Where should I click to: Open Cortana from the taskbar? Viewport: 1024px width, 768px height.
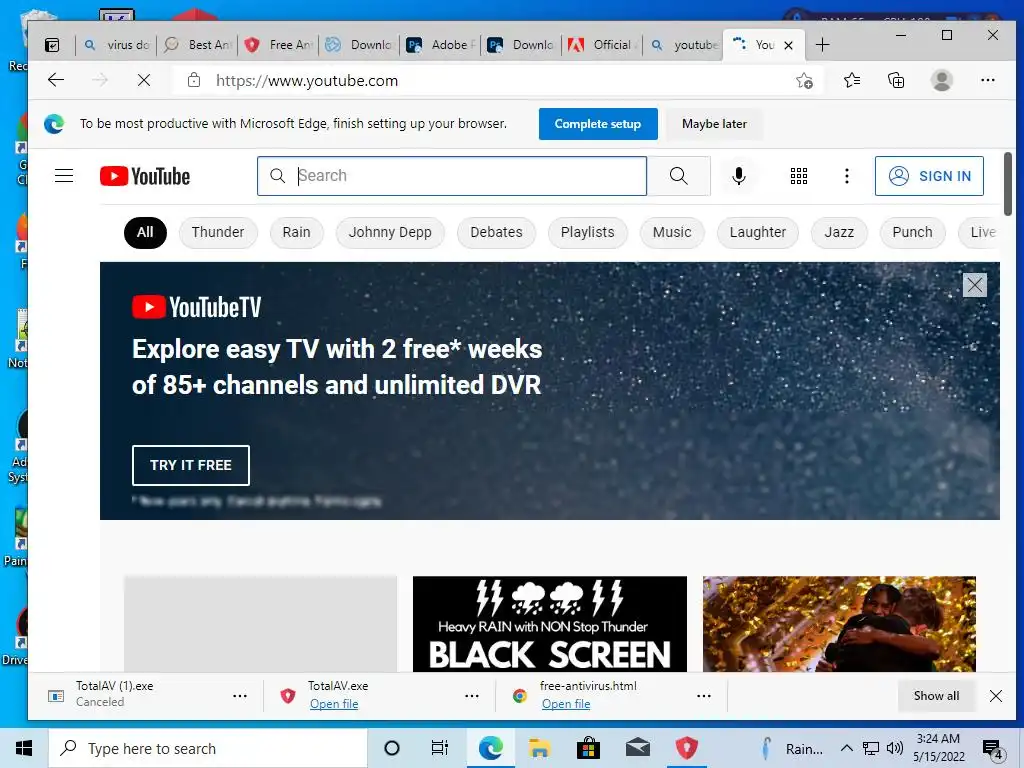click(x=392, y=748)
